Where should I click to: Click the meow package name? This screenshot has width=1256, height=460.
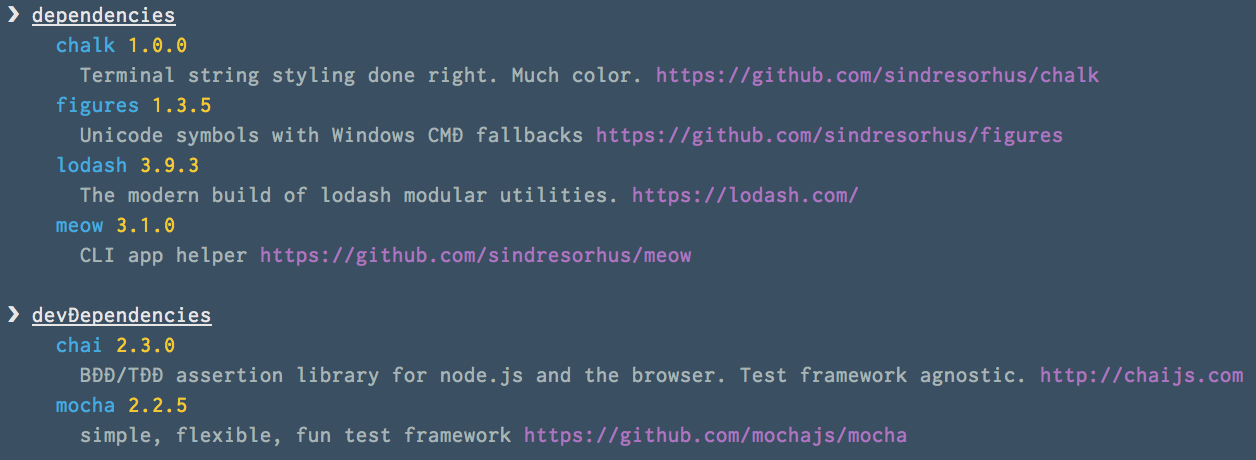(x=79, y=225)
